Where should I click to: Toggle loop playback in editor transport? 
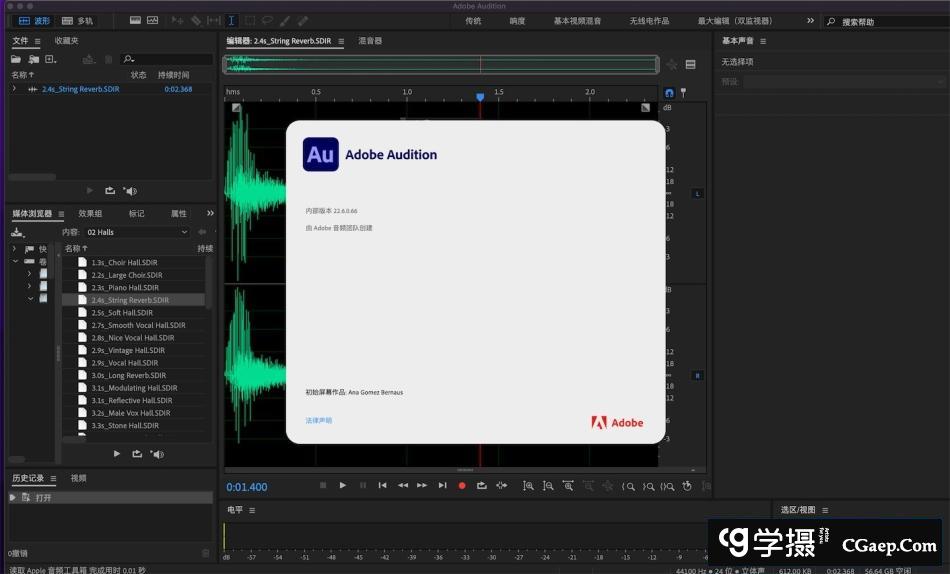pos(481,486)
